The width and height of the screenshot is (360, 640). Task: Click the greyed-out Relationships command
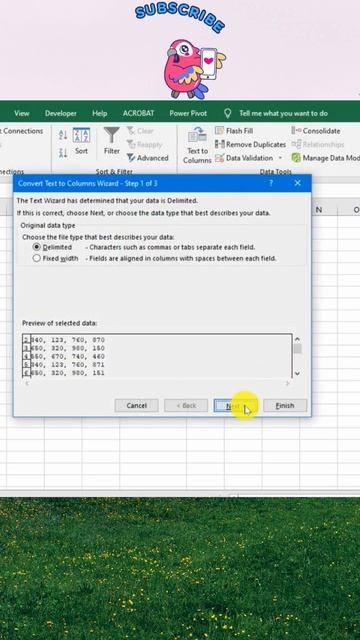coord(318,144)
